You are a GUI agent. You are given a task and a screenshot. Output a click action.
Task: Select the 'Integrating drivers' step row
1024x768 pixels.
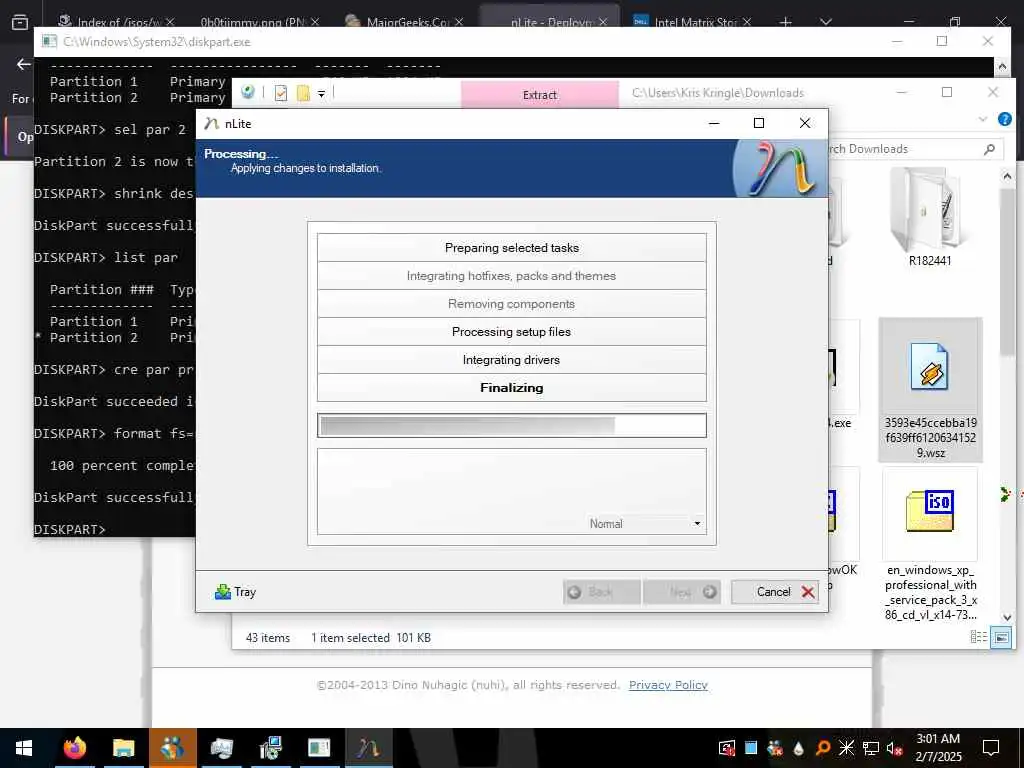pyautogui.click(x=511, y=360)
